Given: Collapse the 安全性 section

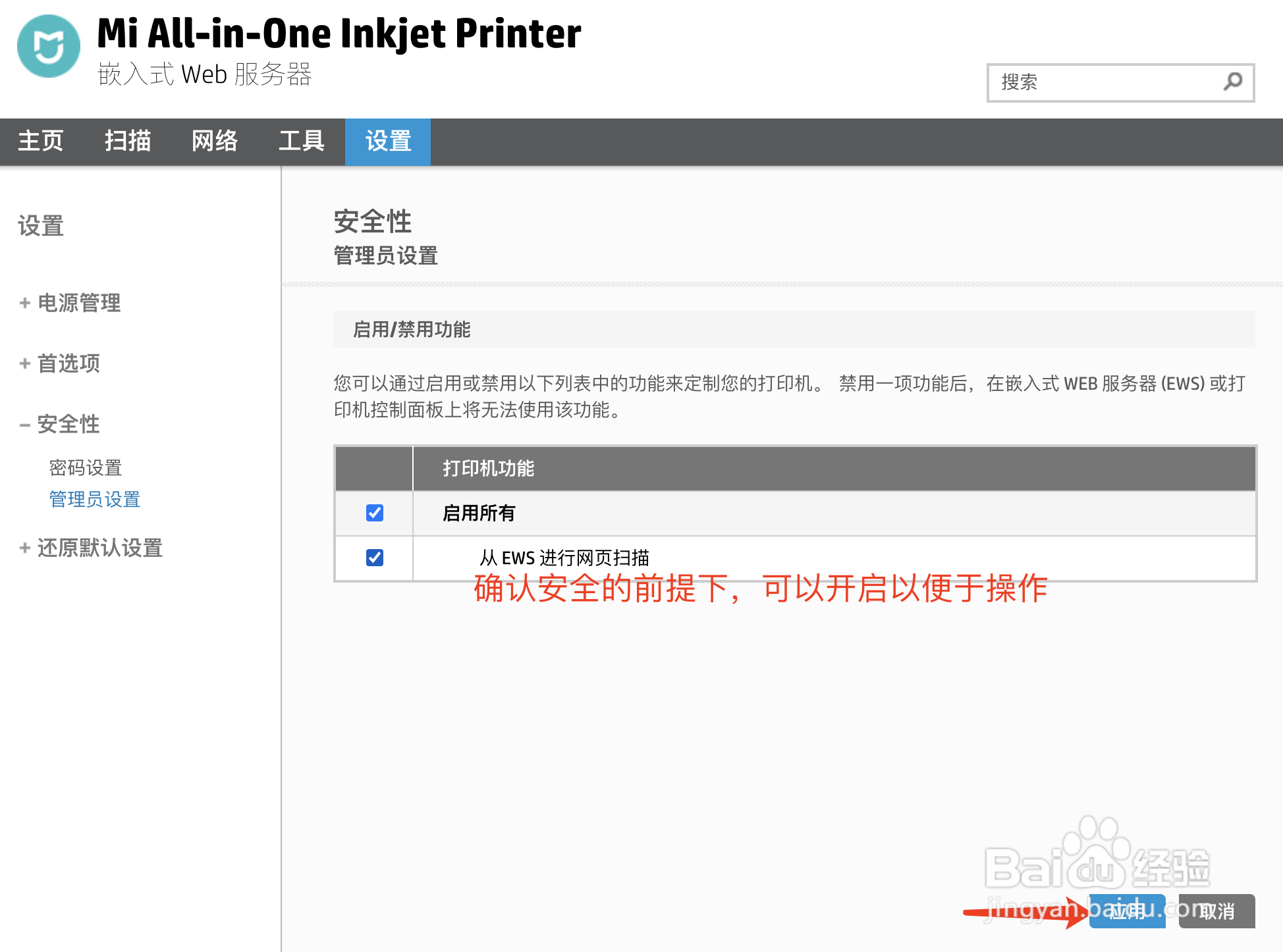Looking at the screenshot, I should [68, 424].
